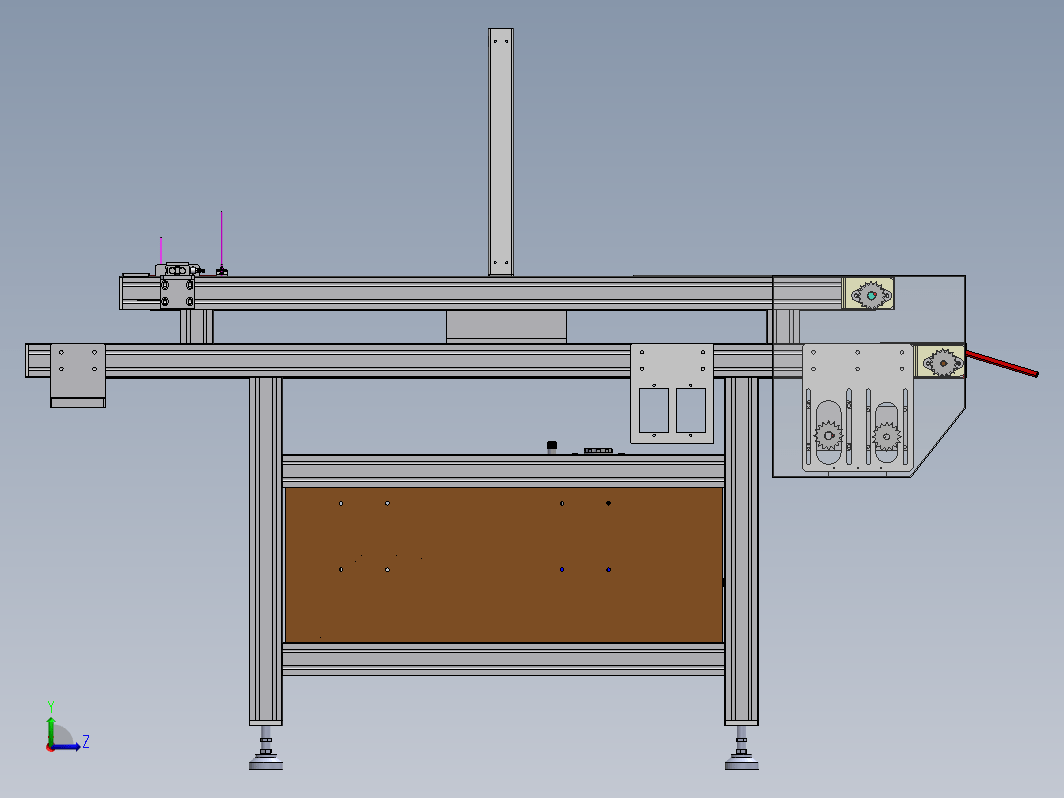The image size is (1064, 798).
Task: Select the top sprocket on the upper rail end
Action: coord(871,295)
